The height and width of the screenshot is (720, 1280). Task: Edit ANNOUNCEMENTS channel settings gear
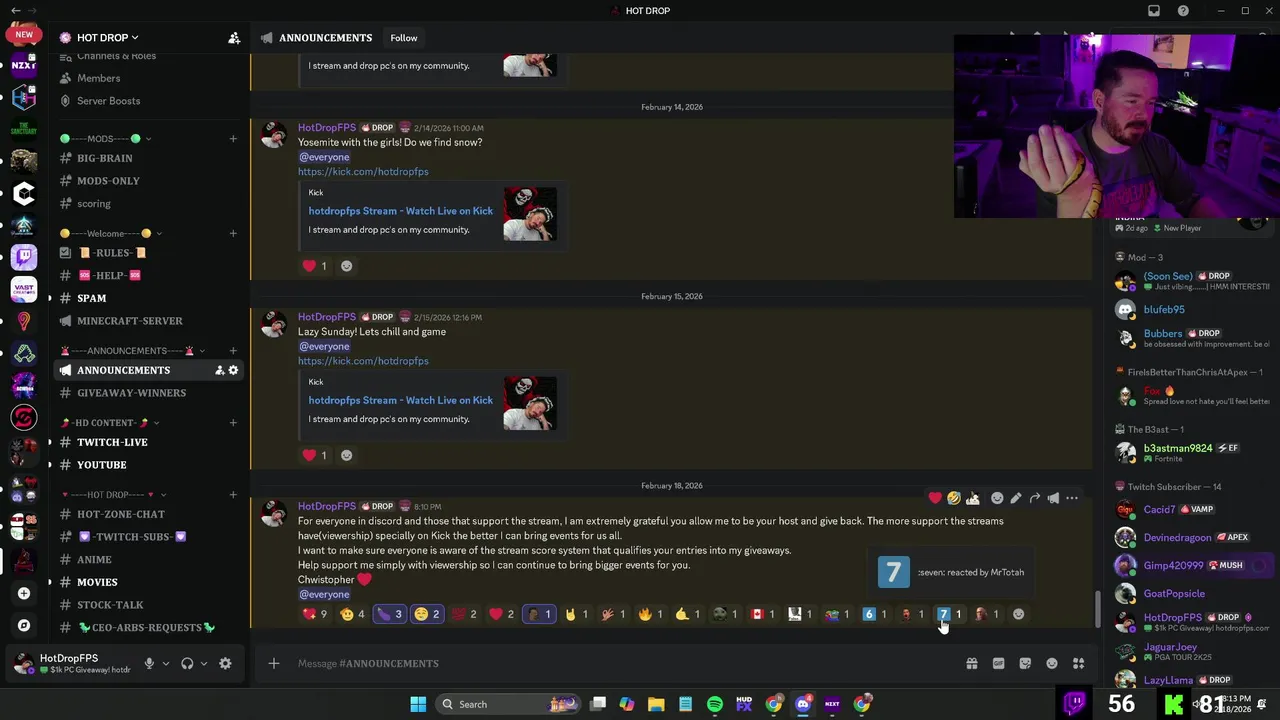coord(234,370)
